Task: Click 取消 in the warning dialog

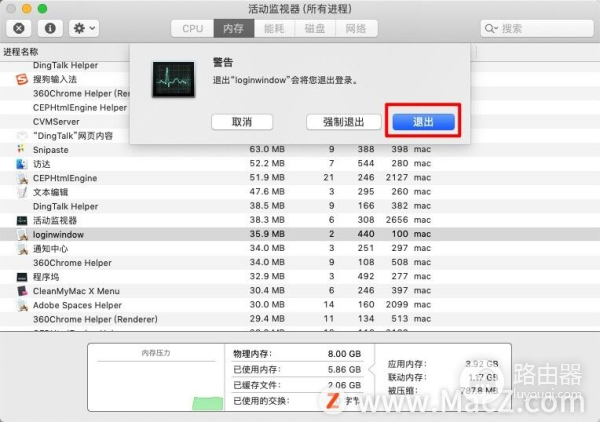Action: click(242, 122)
